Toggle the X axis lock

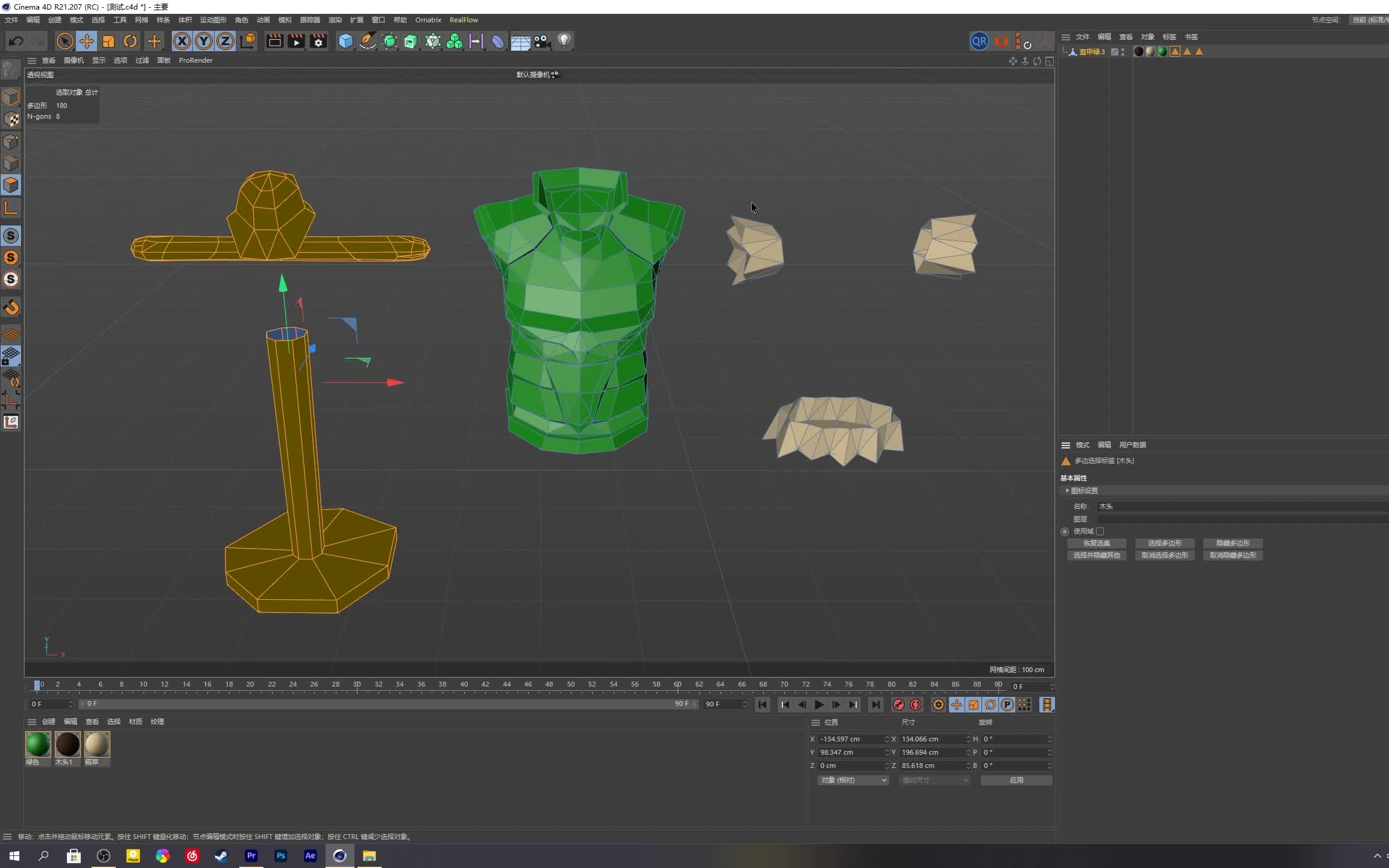181,41
